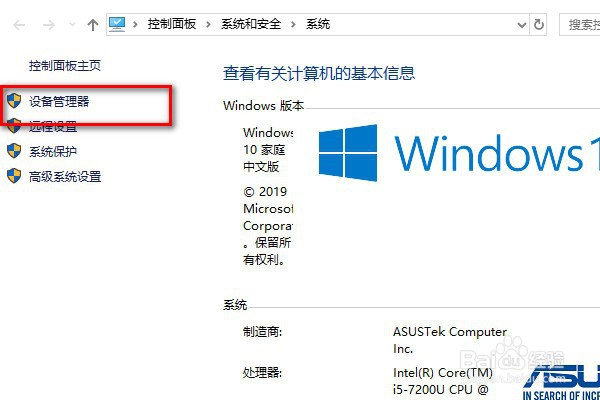Select 控制面板 breadcrumb item
This screenshot has width=600, height=400.
pyautogui.click(x=172, y=24)
